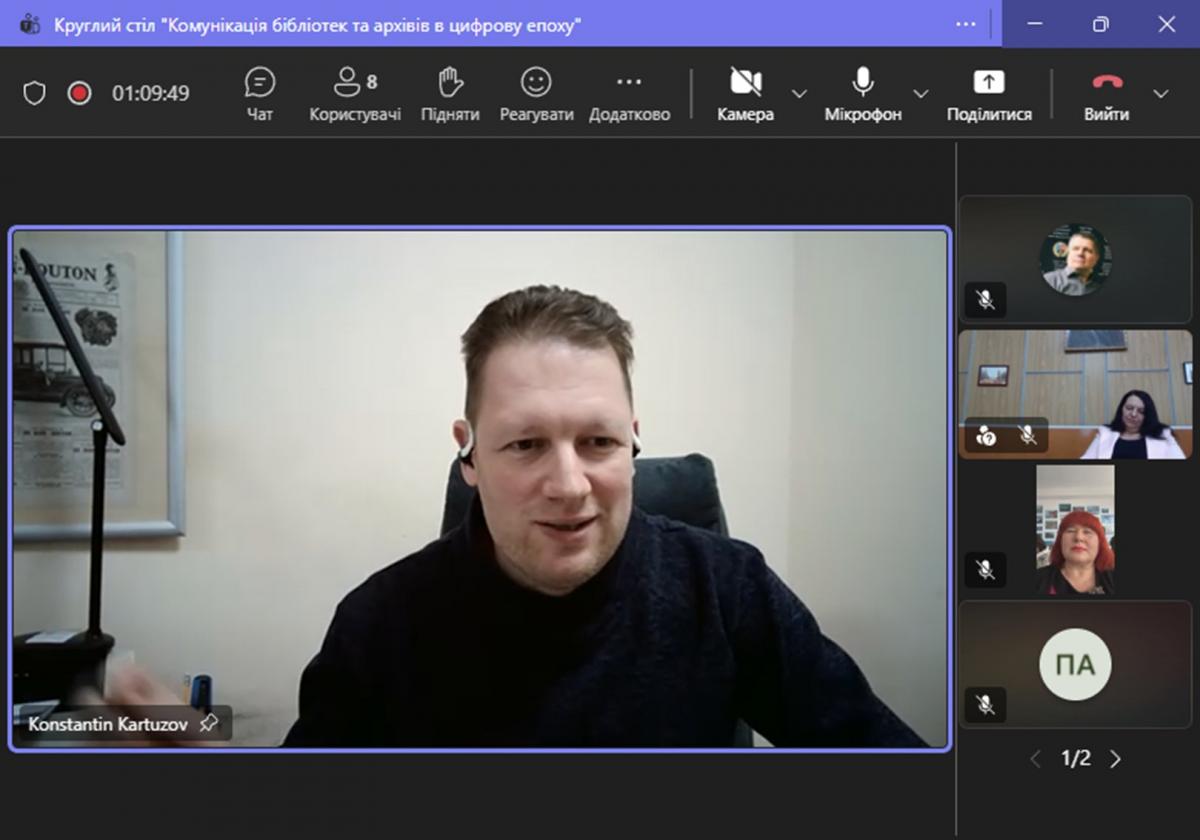This screenshot has width=1200, height=840.
Task: Raise hand with Підняти icon
Action: (x=449, y=94)
